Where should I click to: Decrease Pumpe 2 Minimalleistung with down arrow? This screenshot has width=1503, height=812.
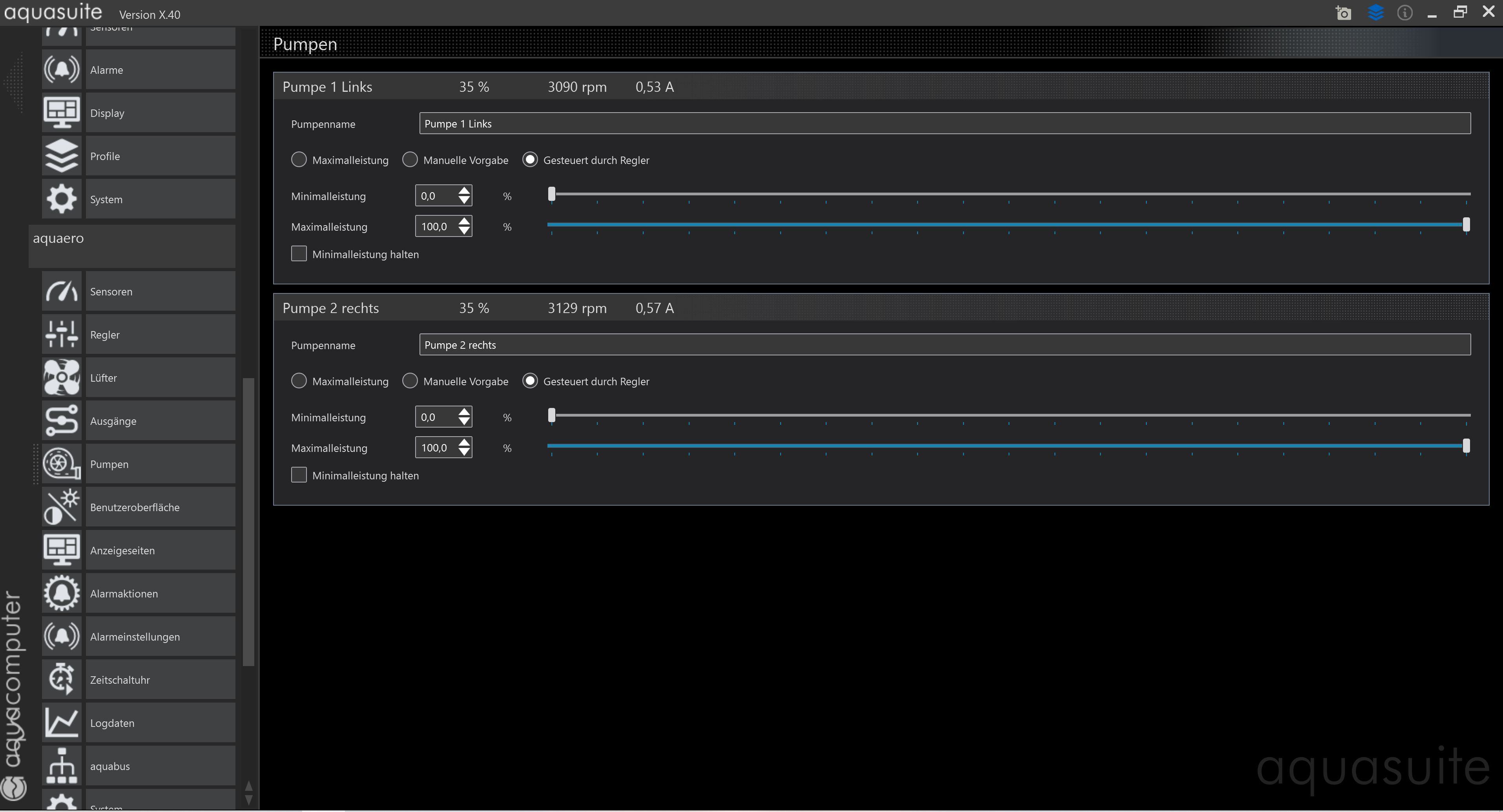(x=464, y=422)
